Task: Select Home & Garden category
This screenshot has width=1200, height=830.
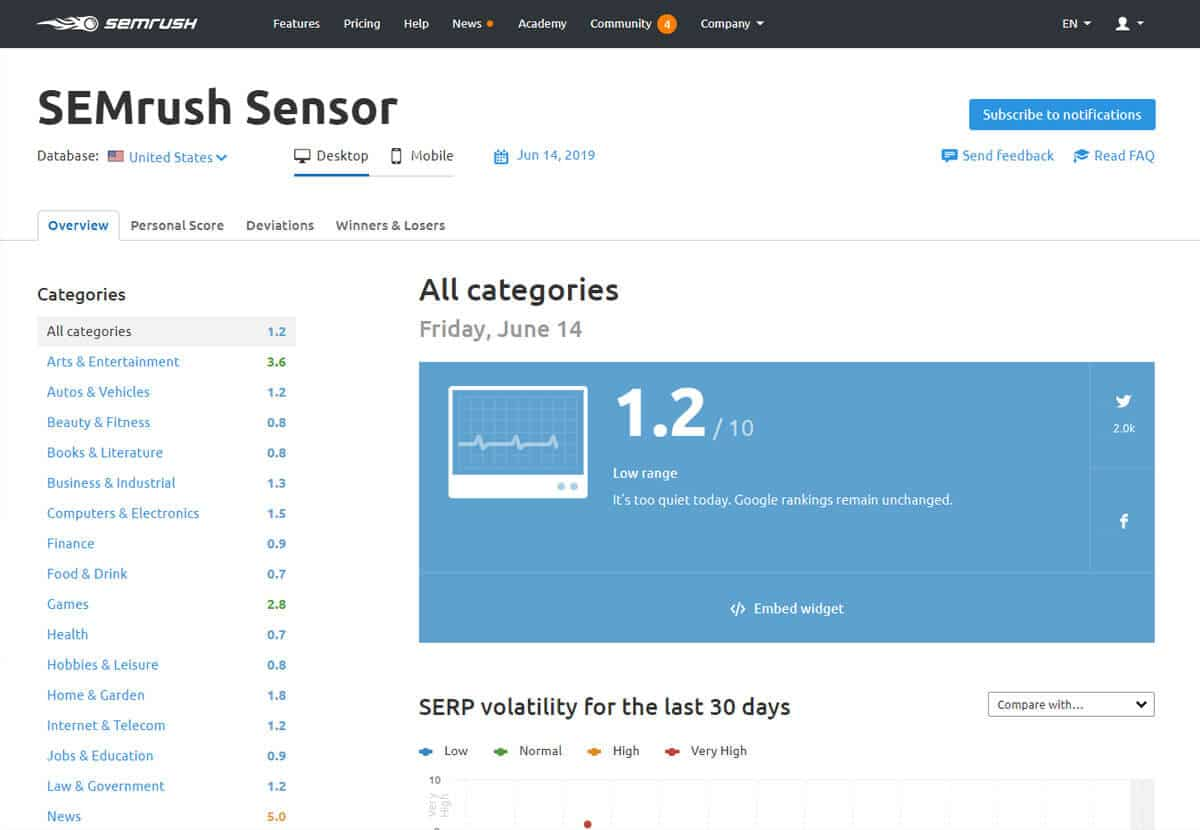Action: pyautogui.click(x=95, y=695)
